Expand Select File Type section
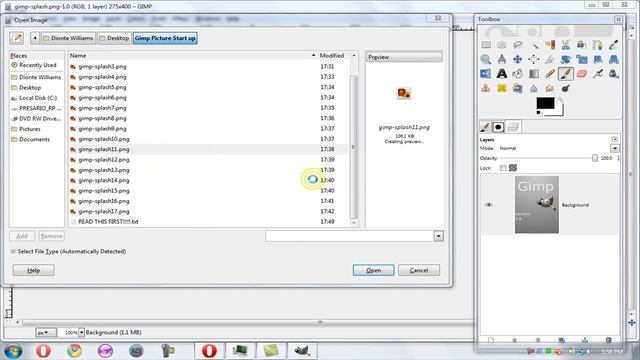The image size is (640, 360). (x=13, y=251)
